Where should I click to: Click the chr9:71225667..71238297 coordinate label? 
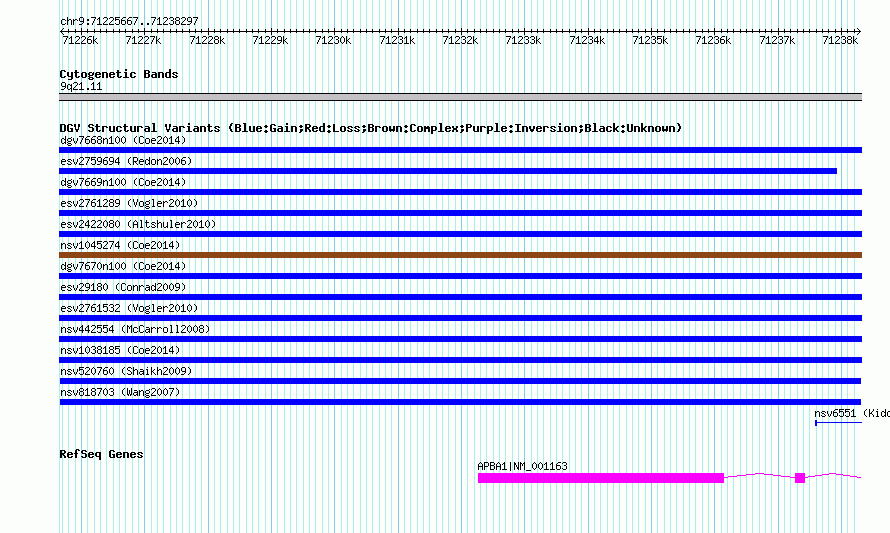click(x=129, y=21)
